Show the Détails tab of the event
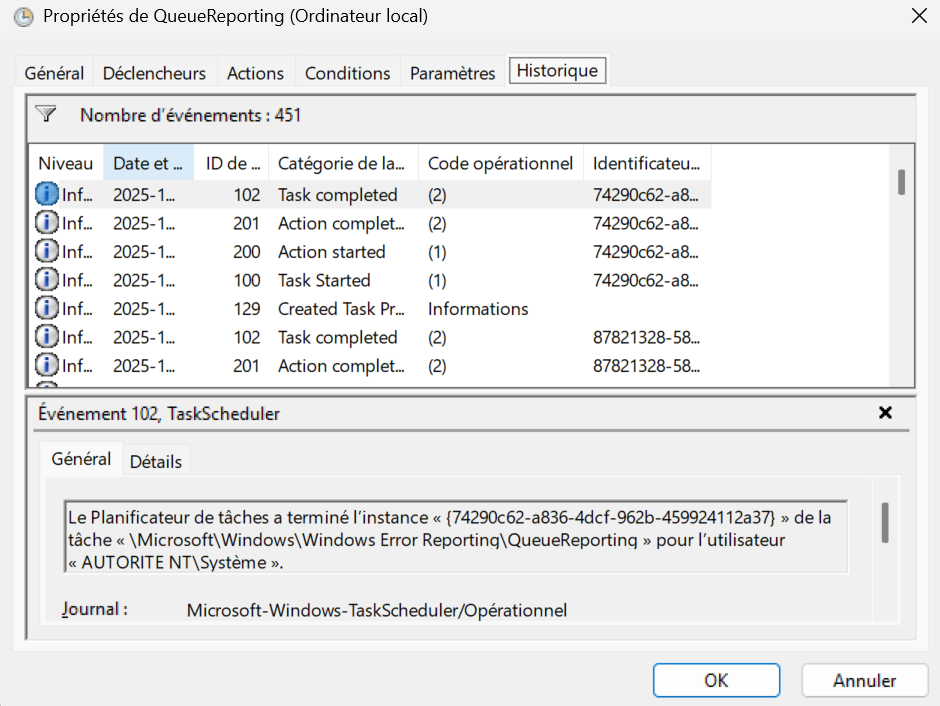 coord(156,461)
